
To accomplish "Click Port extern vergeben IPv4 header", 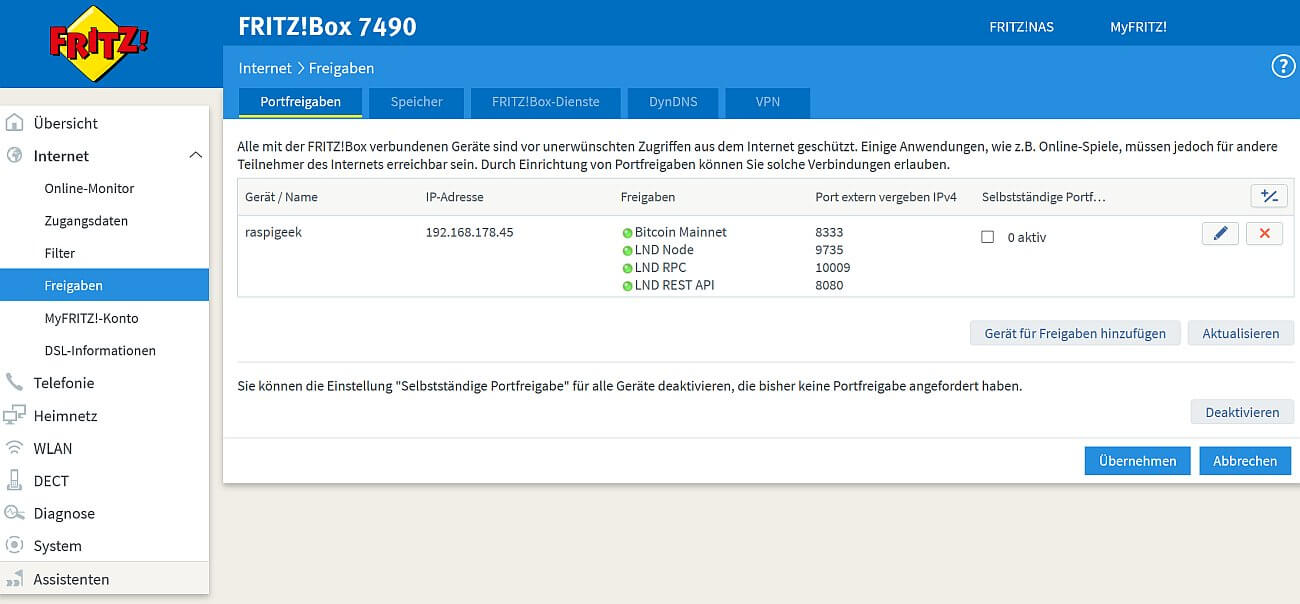I will click(886, 197).
